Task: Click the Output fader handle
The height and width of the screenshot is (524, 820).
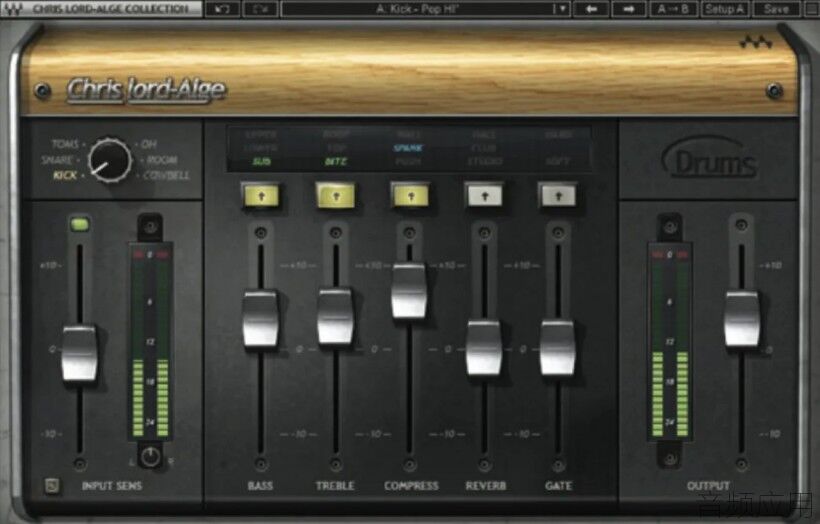Action: [x=742, y=319]
